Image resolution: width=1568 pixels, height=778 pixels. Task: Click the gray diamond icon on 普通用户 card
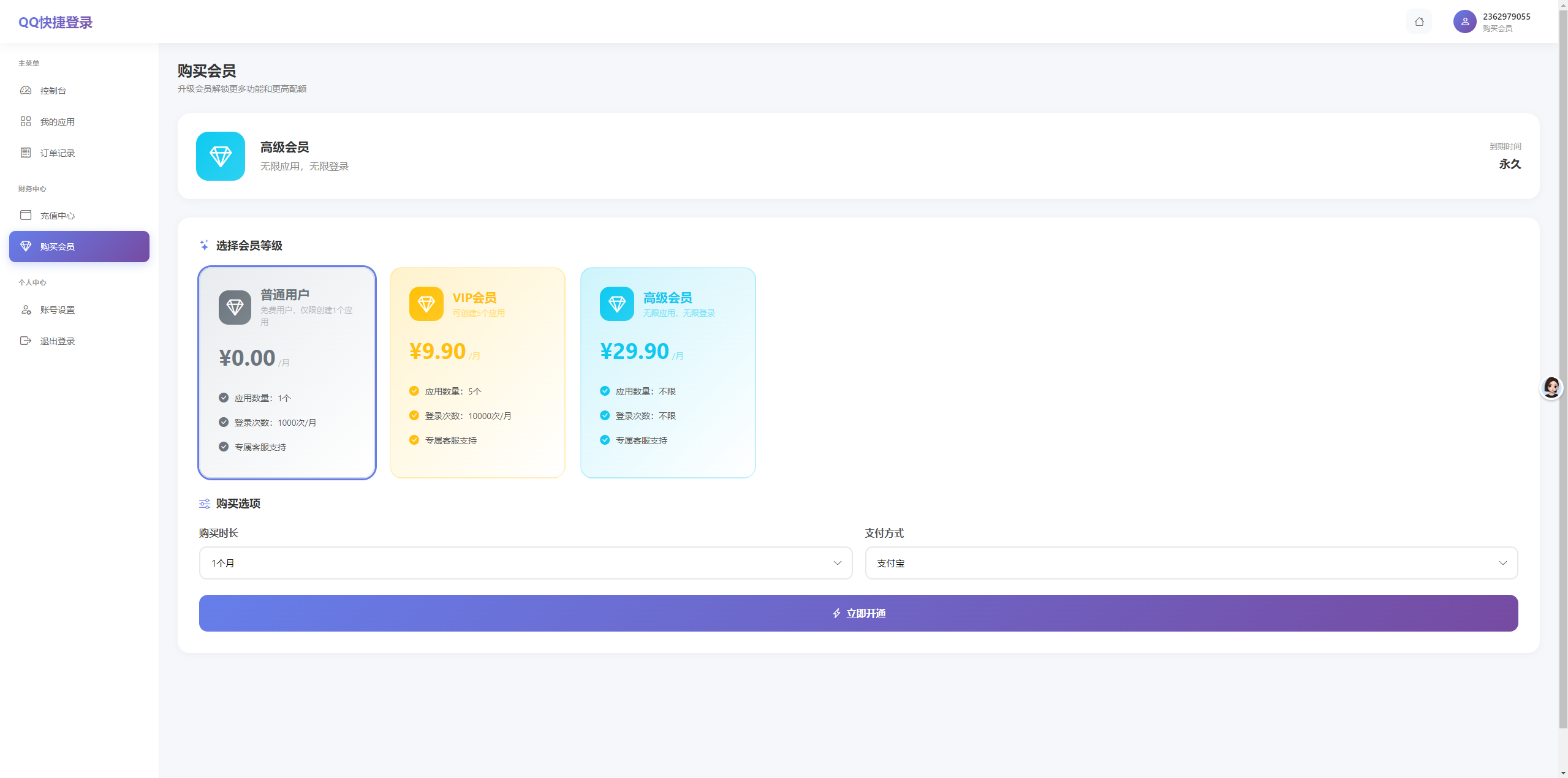tap(235, 307)
